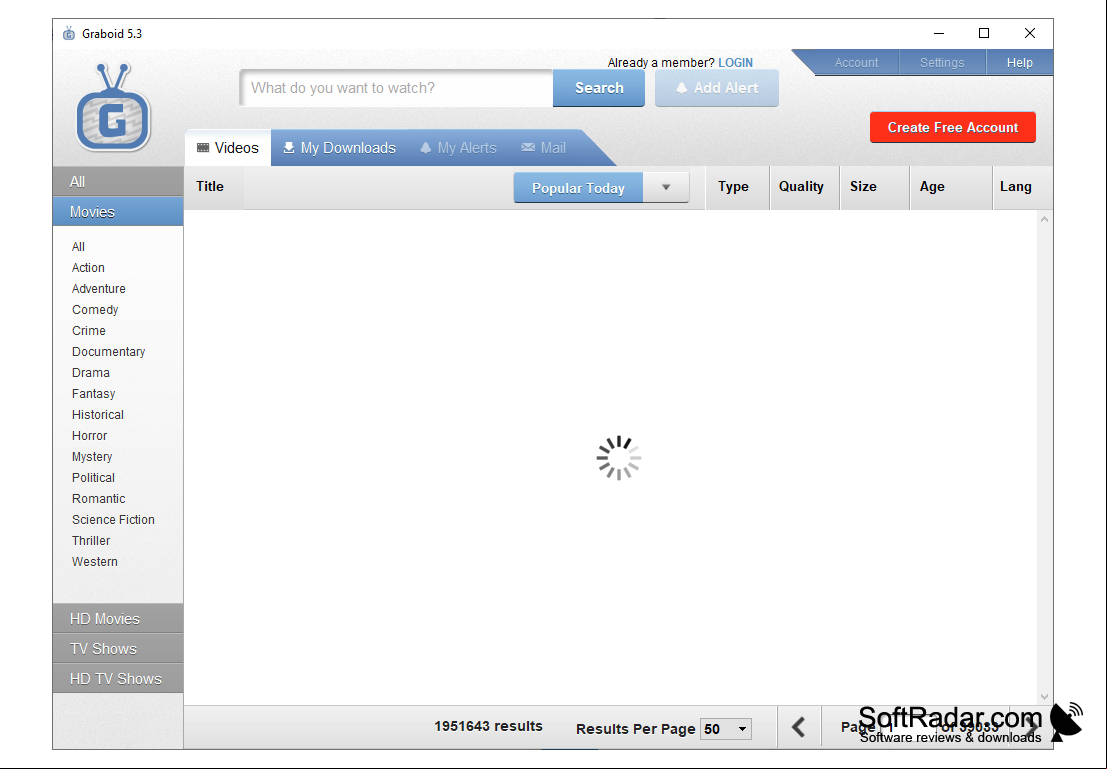1107x769 pixels.
Task: Select the Crime genre
Action: coord(89,330)
